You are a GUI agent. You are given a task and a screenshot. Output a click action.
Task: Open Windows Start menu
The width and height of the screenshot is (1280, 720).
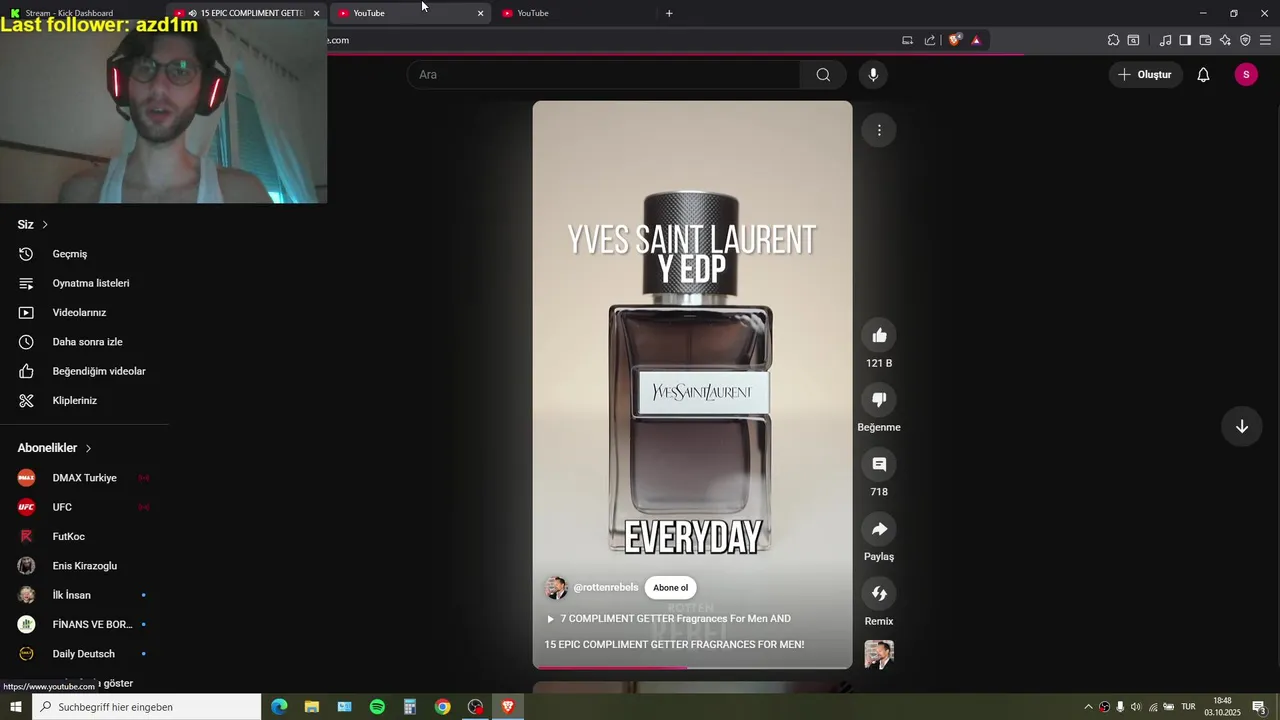click(x=15, y=707)
